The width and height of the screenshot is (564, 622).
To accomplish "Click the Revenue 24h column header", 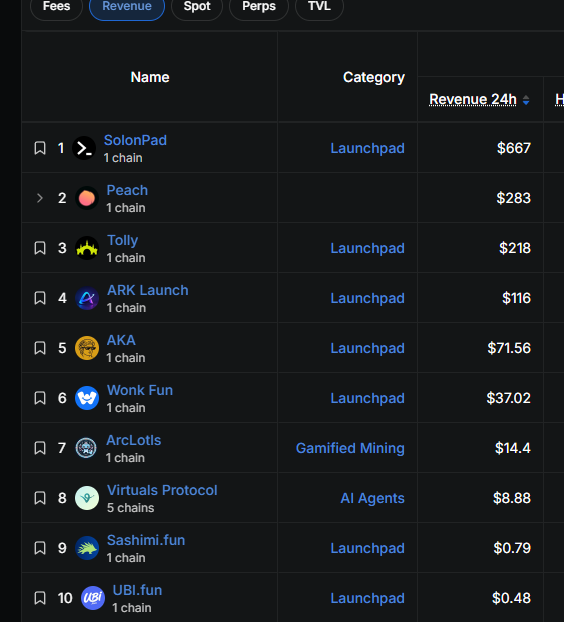I will coord(473,99).
